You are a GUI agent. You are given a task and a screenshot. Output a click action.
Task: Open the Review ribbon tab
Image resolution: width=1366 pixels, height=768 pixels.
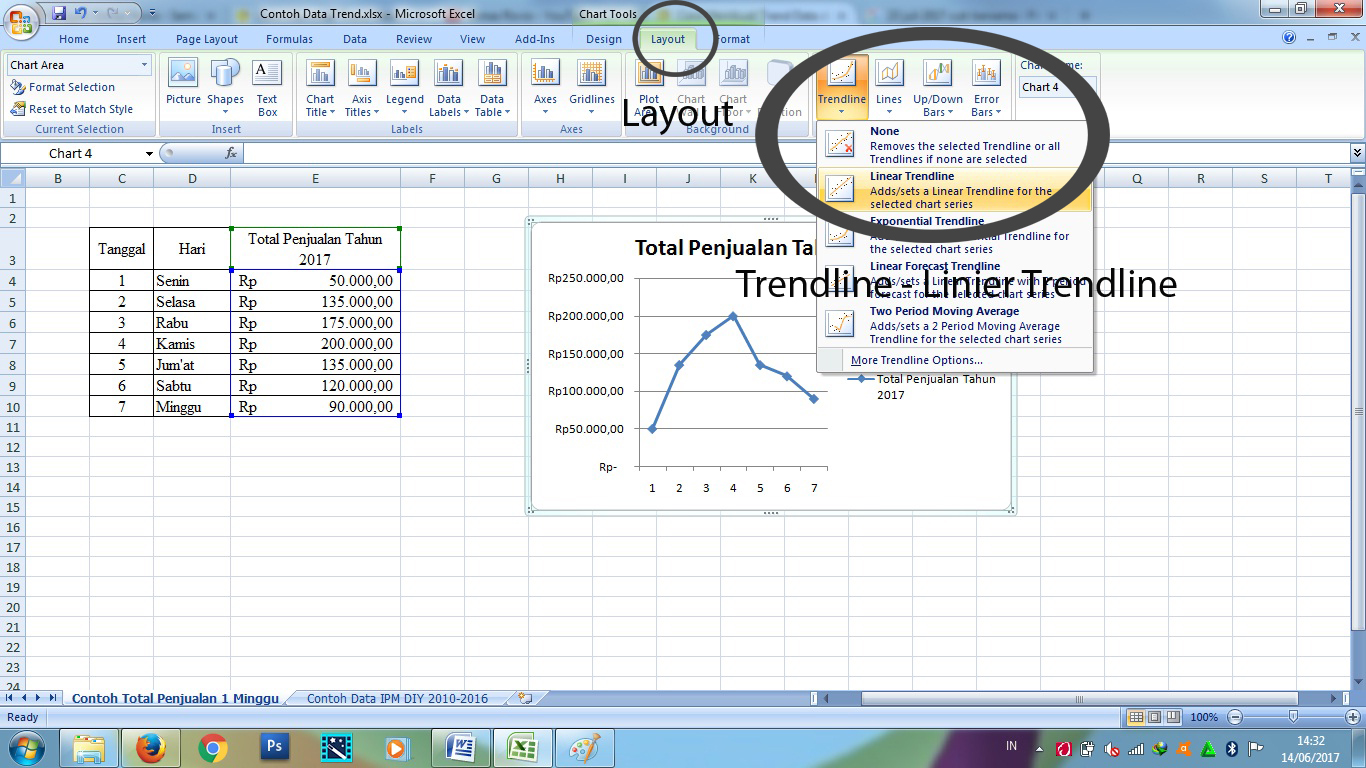pos(414,39)
